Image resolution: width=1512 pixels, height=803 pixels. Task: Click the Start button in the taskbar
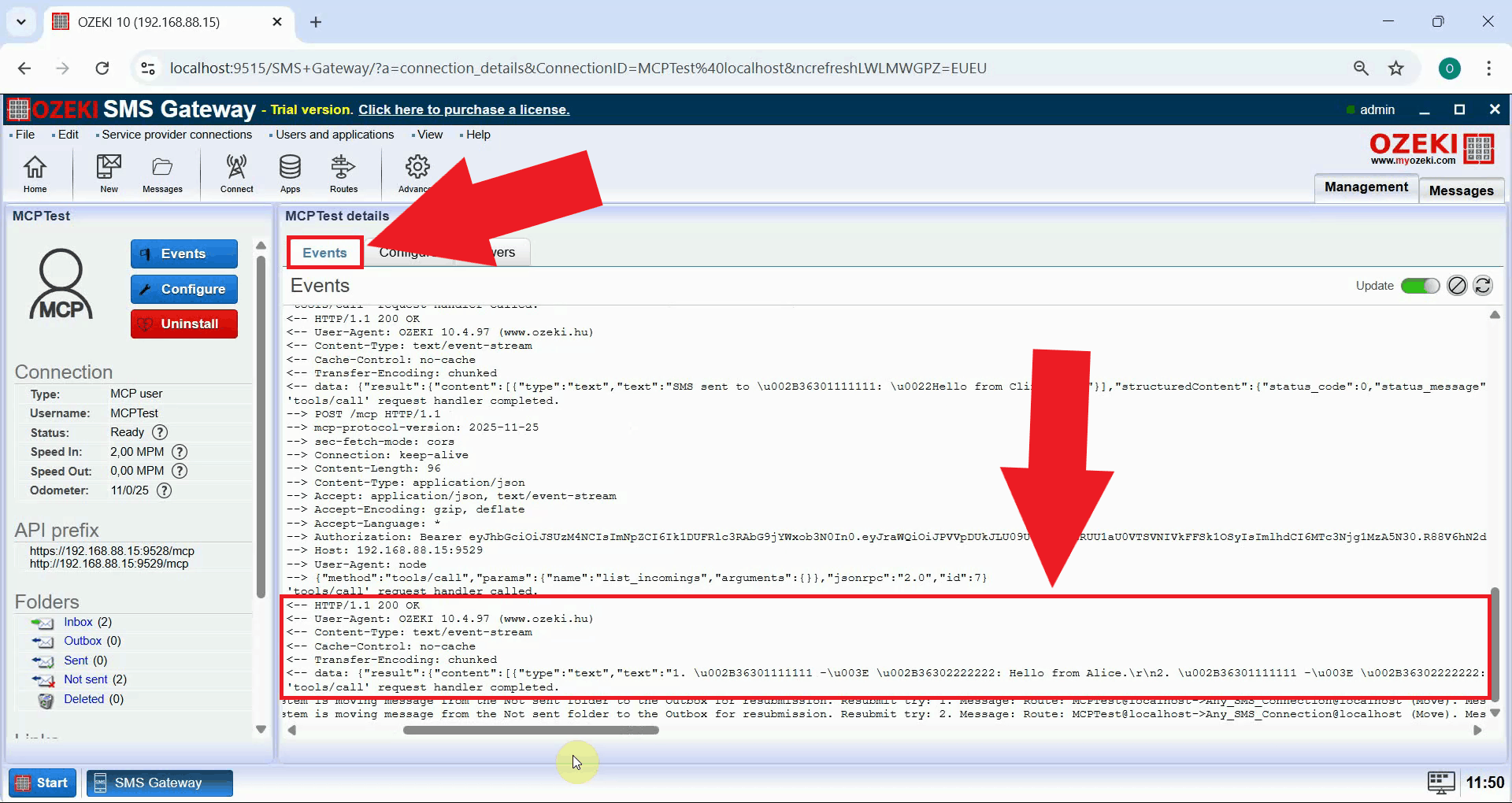[x=43, y=783]
